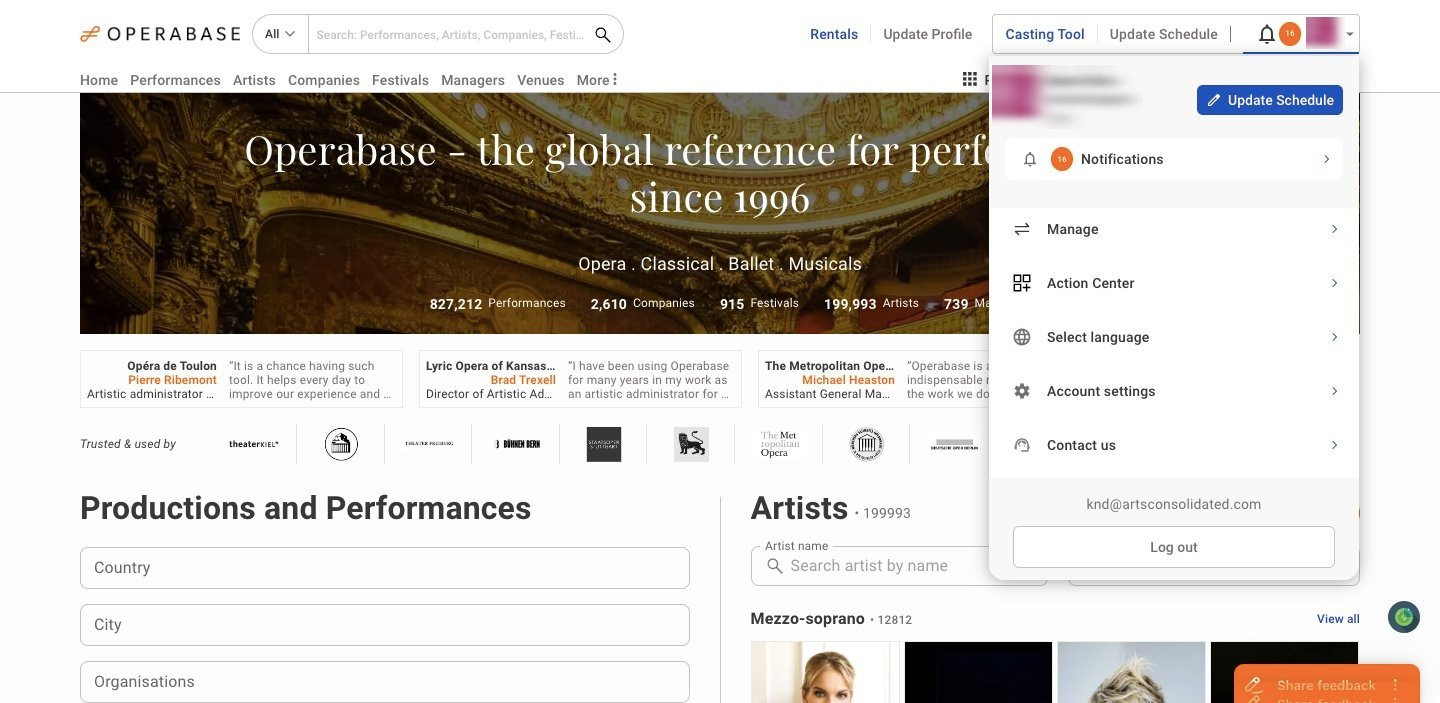Screen dimensions: 1440x703
Task: Click 827,212 Performances statistic
Action: (498, 303)
